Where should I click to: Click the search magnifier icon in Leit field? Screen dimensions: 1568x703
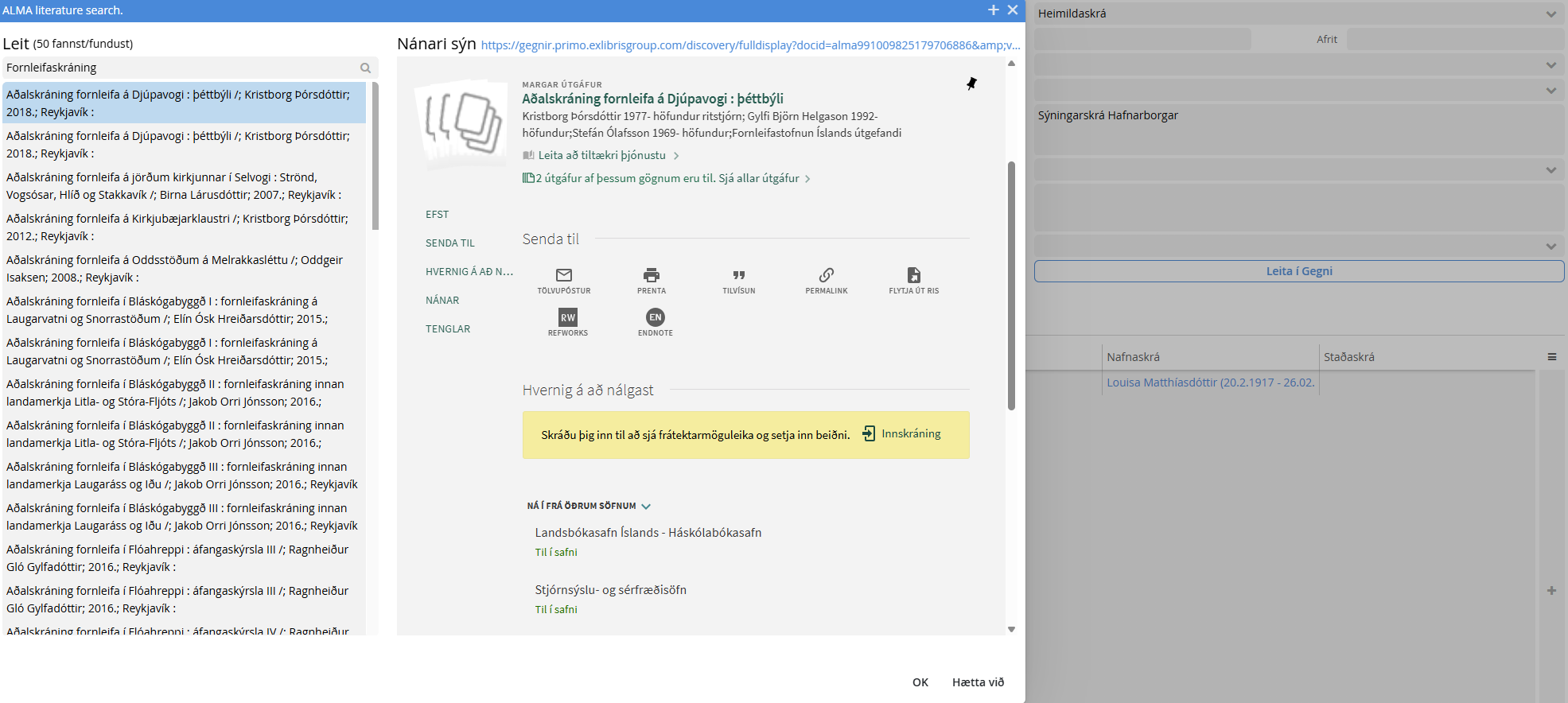pyautogui.click(x=365, y=68)
